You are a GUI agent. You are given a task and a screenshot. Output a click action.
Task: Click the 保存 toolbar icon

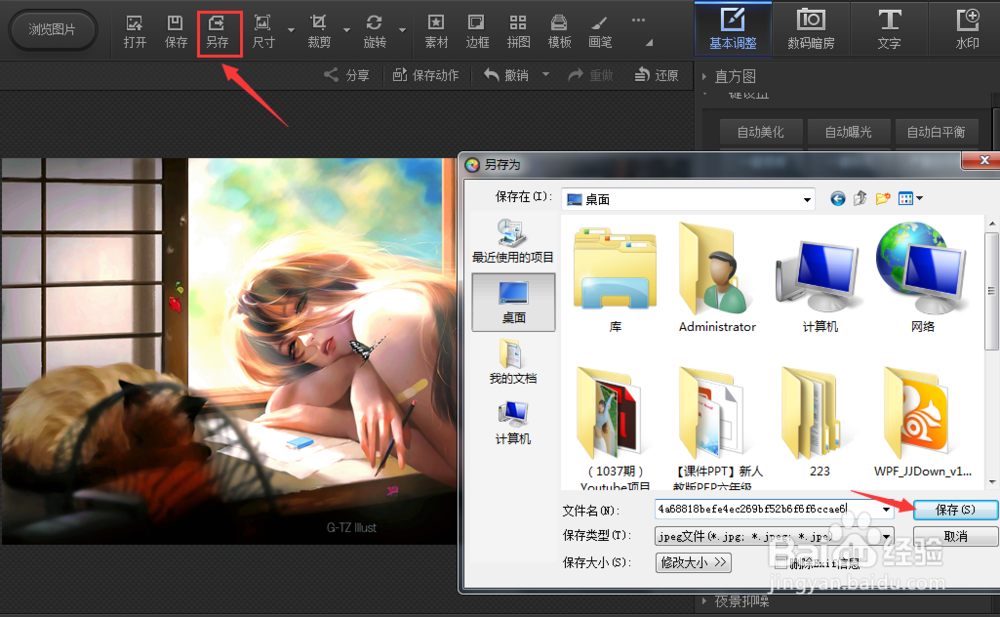pyautogui.click(x=175, y=32)
